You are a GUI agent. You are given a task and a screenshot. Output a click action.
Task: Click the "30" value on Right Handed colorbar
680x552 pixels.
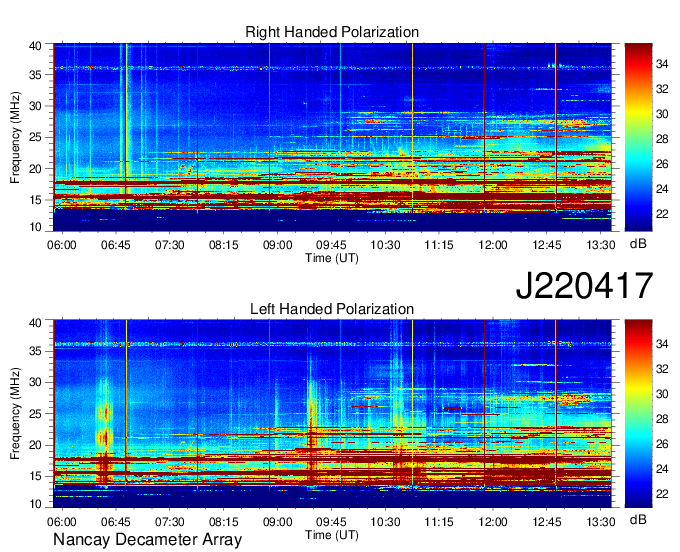(662, 114)
